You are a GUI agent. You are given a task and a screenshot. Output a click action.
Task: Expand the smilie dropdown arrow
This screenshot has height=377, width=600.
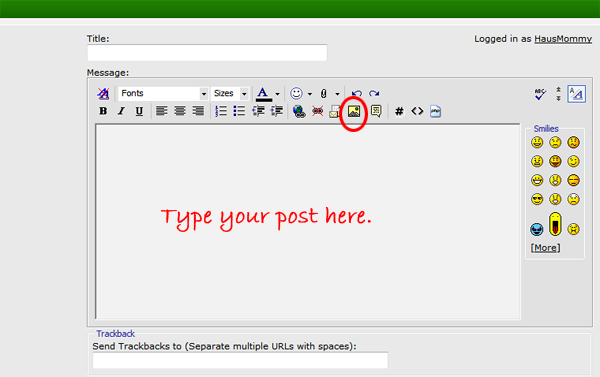click(310, 94)
